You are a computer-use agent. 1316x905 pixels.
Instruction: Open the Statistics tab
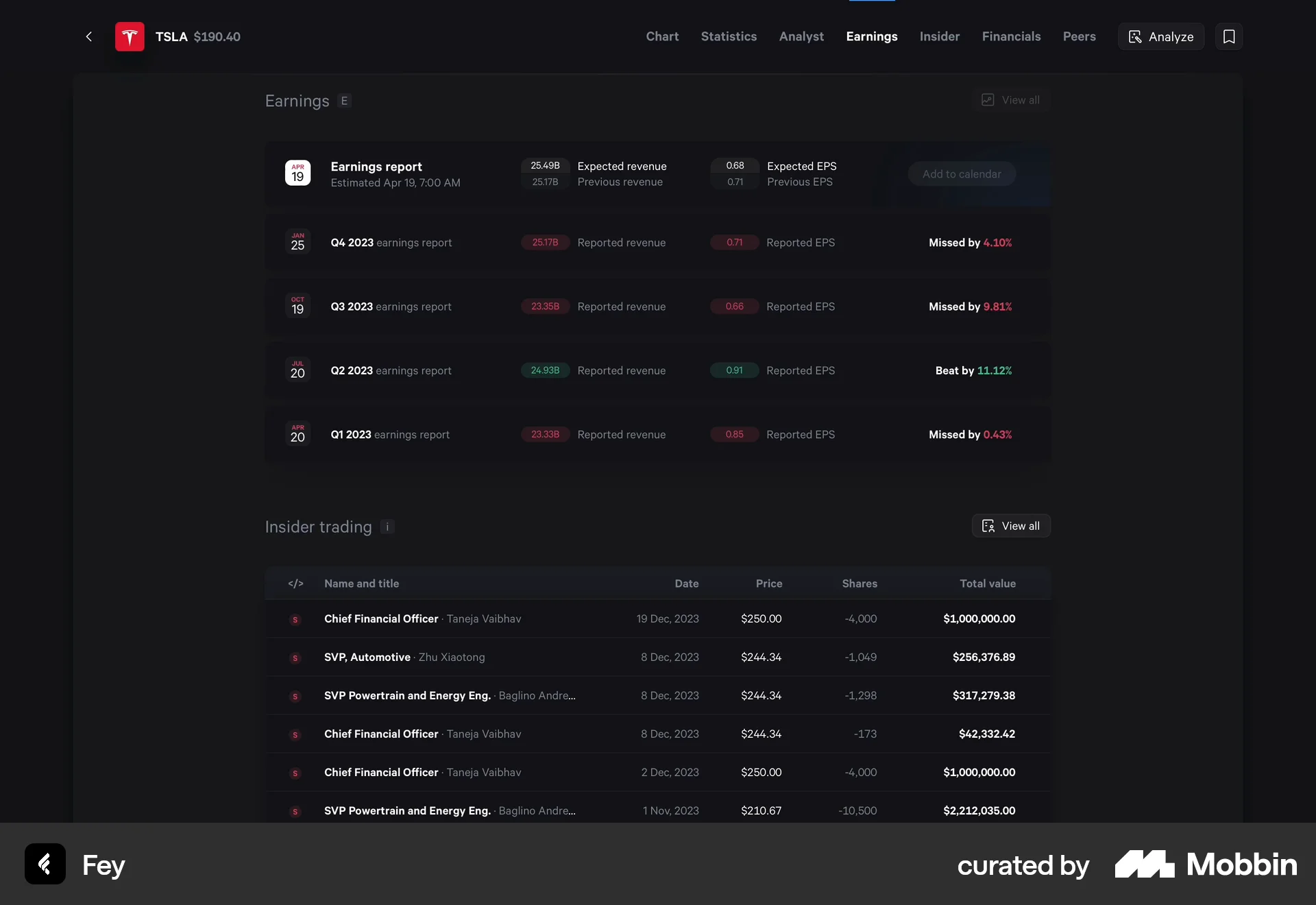pos(729,36)
